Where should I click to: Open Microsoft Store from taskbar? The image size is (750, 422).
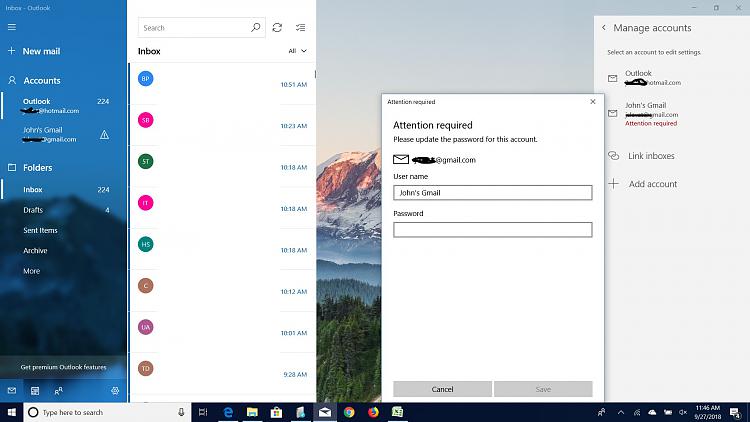click(x=276, y=412)
